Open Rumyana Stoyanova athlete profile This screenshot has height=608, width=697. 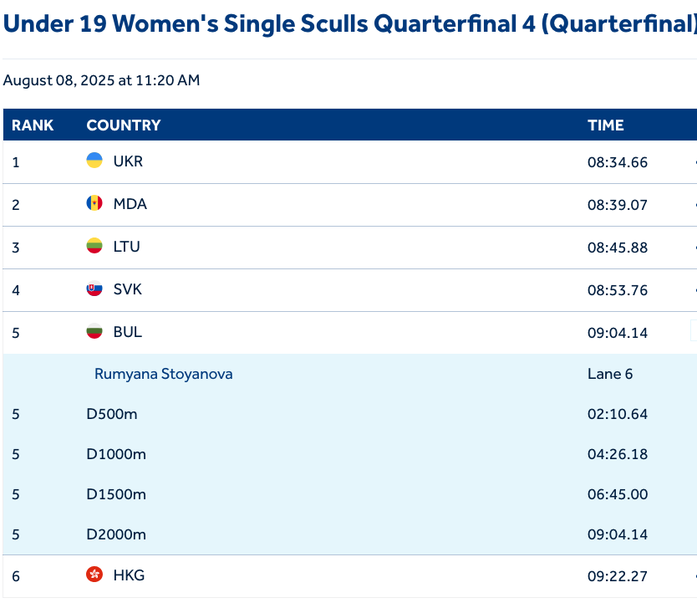tap(163, 374)
